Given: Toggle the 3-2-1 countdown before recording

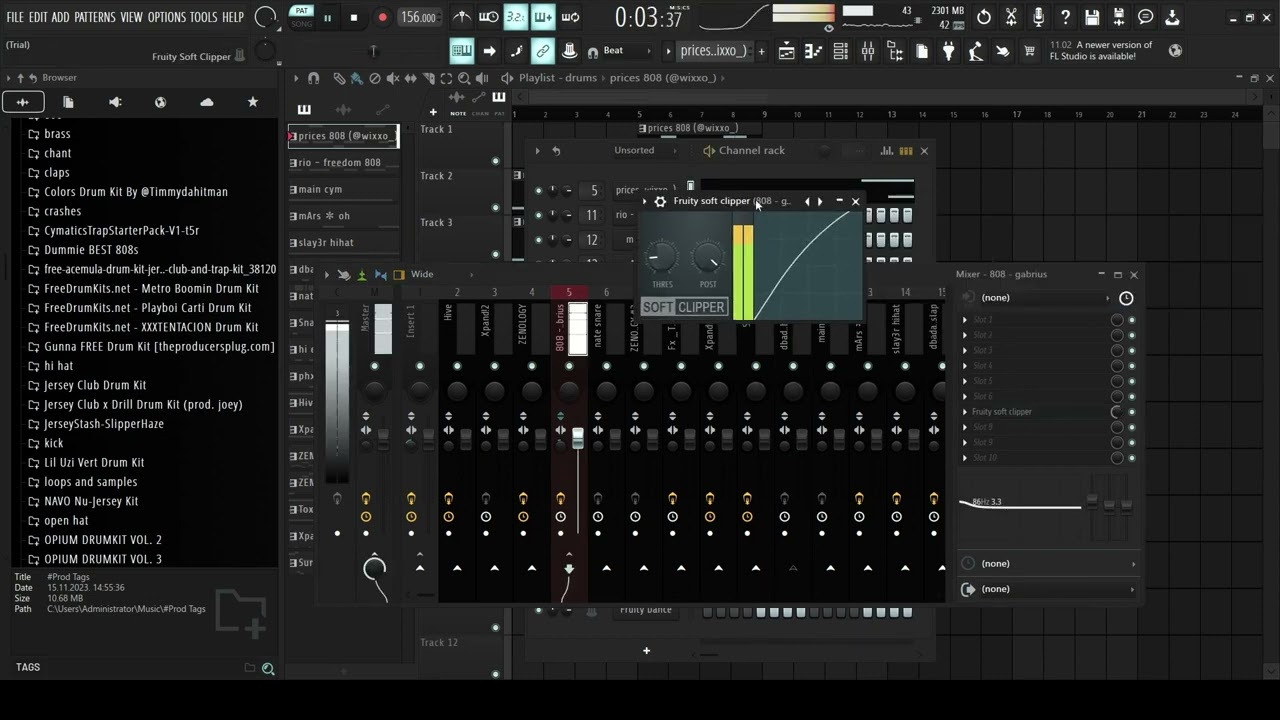Looking at the screenshot, I should click(x=516, y=17).
